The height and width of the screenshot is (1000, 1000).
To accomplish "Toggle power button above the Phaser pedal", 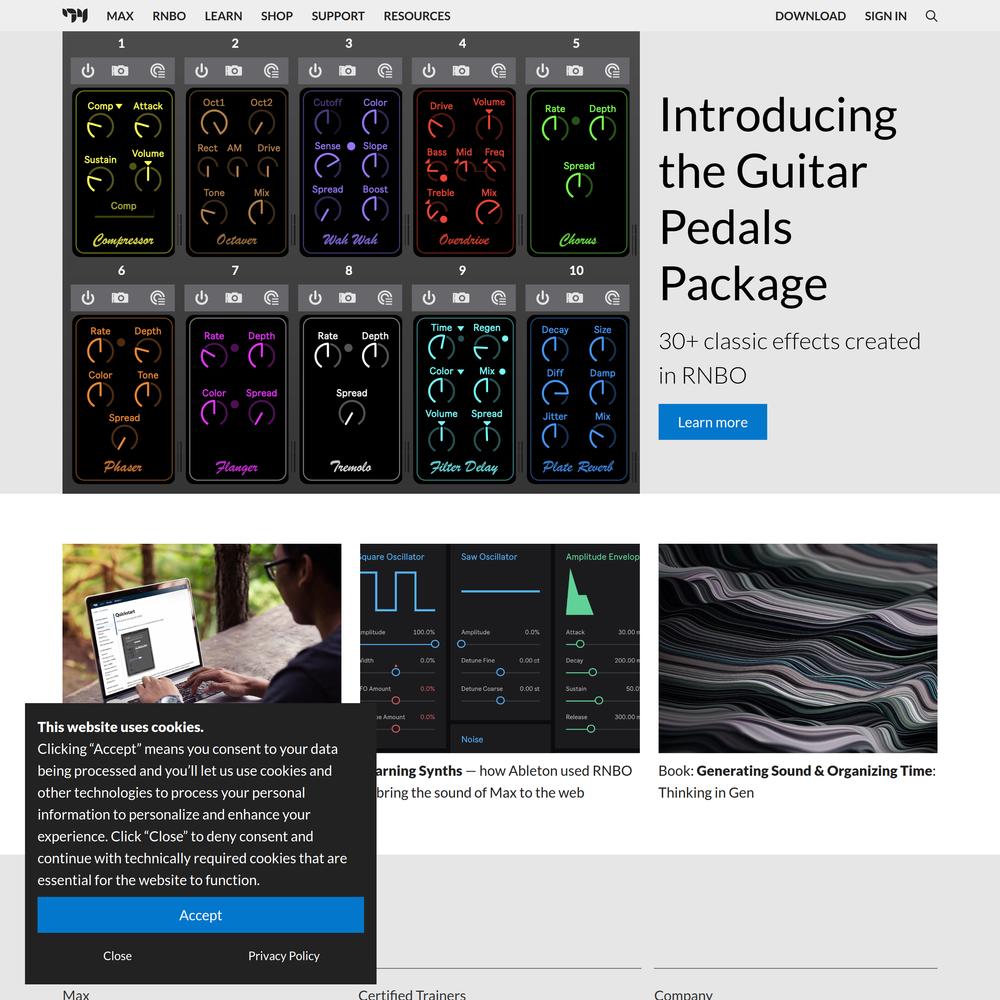I will [x=88, y=298].
